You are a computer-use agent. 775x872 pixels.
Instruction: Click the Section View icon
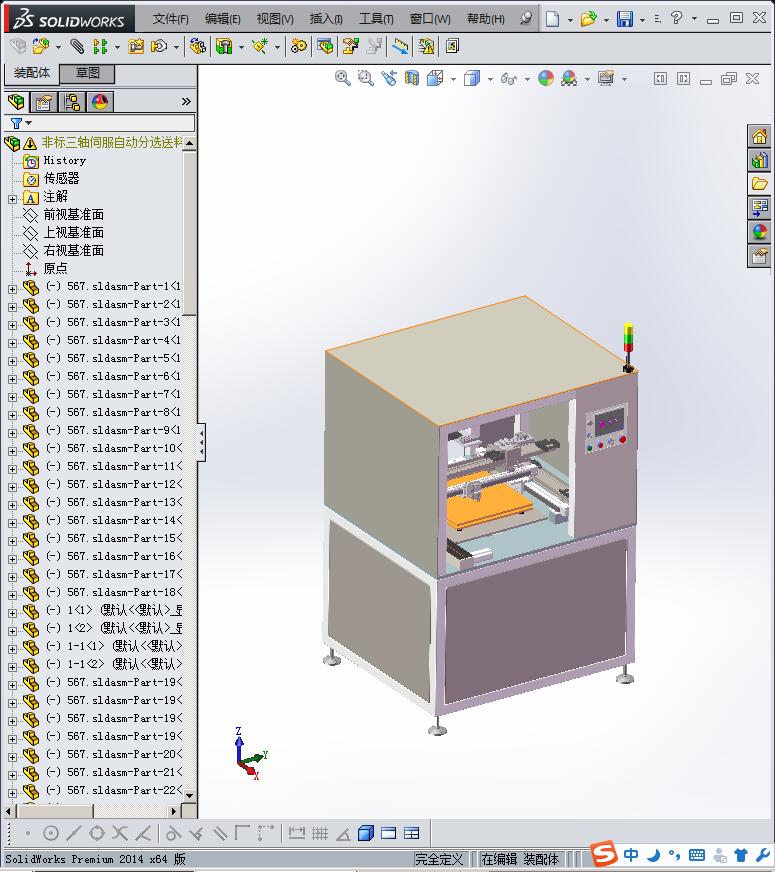411,78
